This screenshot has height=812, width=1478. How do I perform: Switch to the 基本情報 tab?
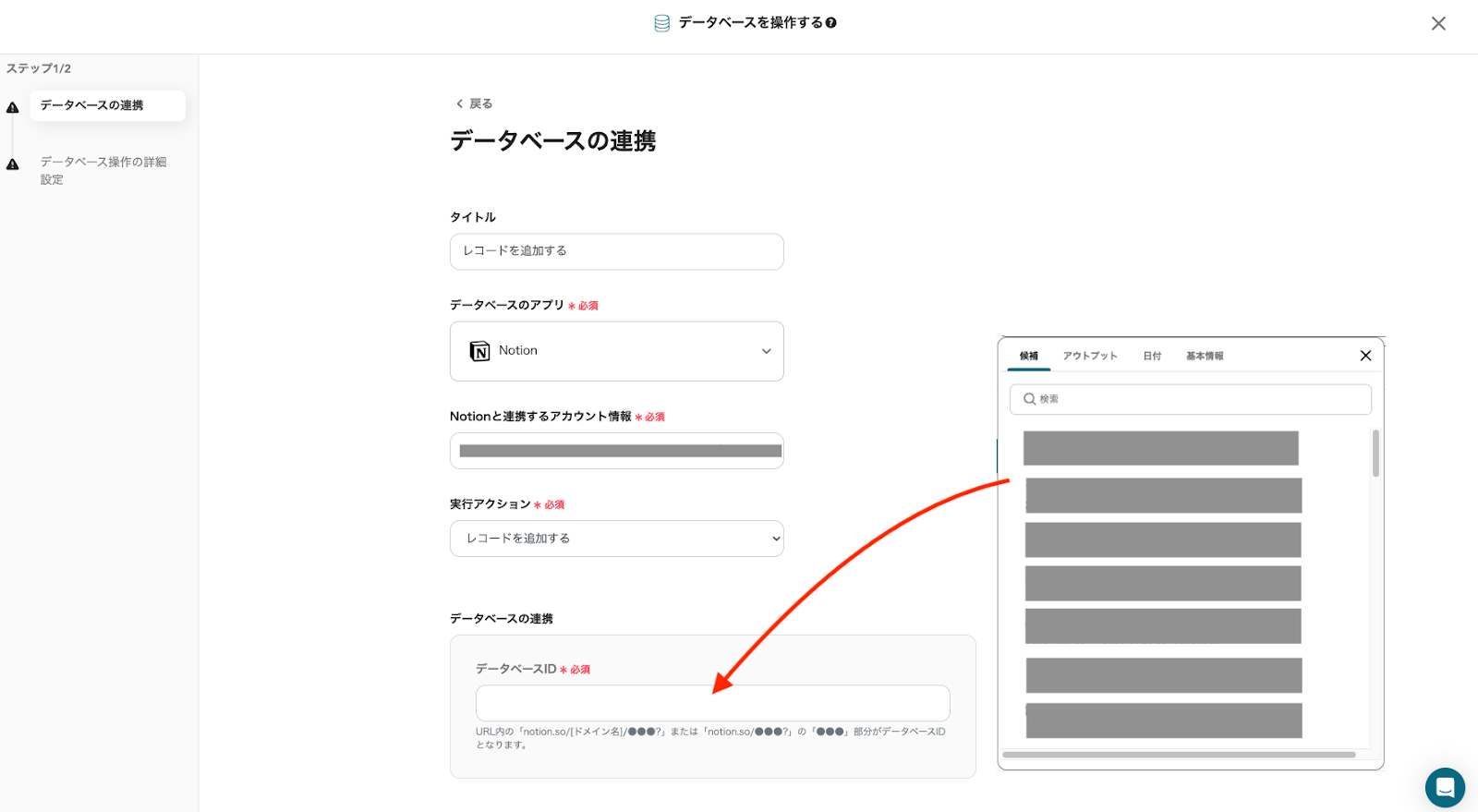coord(1205,356)
